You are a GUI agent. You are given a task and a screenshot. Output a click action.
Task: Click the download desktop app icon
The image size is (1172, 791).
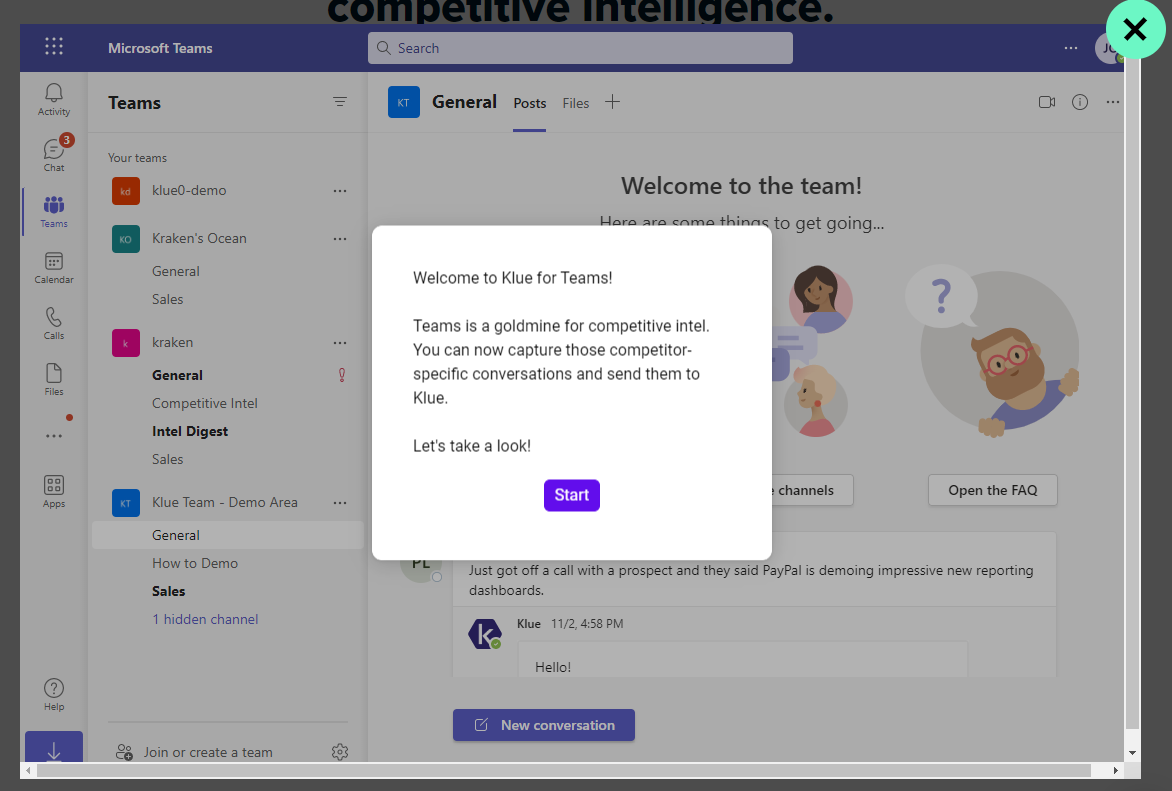pos(54,748)
